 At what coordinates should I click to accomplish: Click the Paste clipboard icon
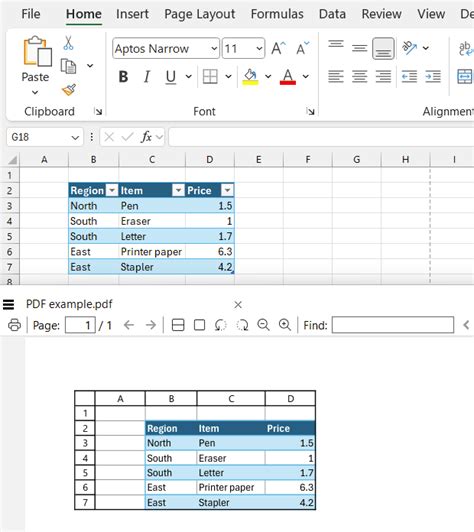[x=37, y=51]
